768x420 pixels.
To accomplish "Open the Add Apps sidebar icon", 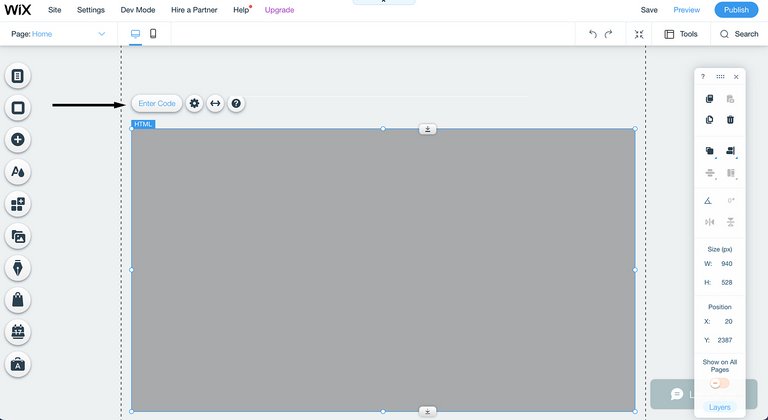I will click(18, 204).
